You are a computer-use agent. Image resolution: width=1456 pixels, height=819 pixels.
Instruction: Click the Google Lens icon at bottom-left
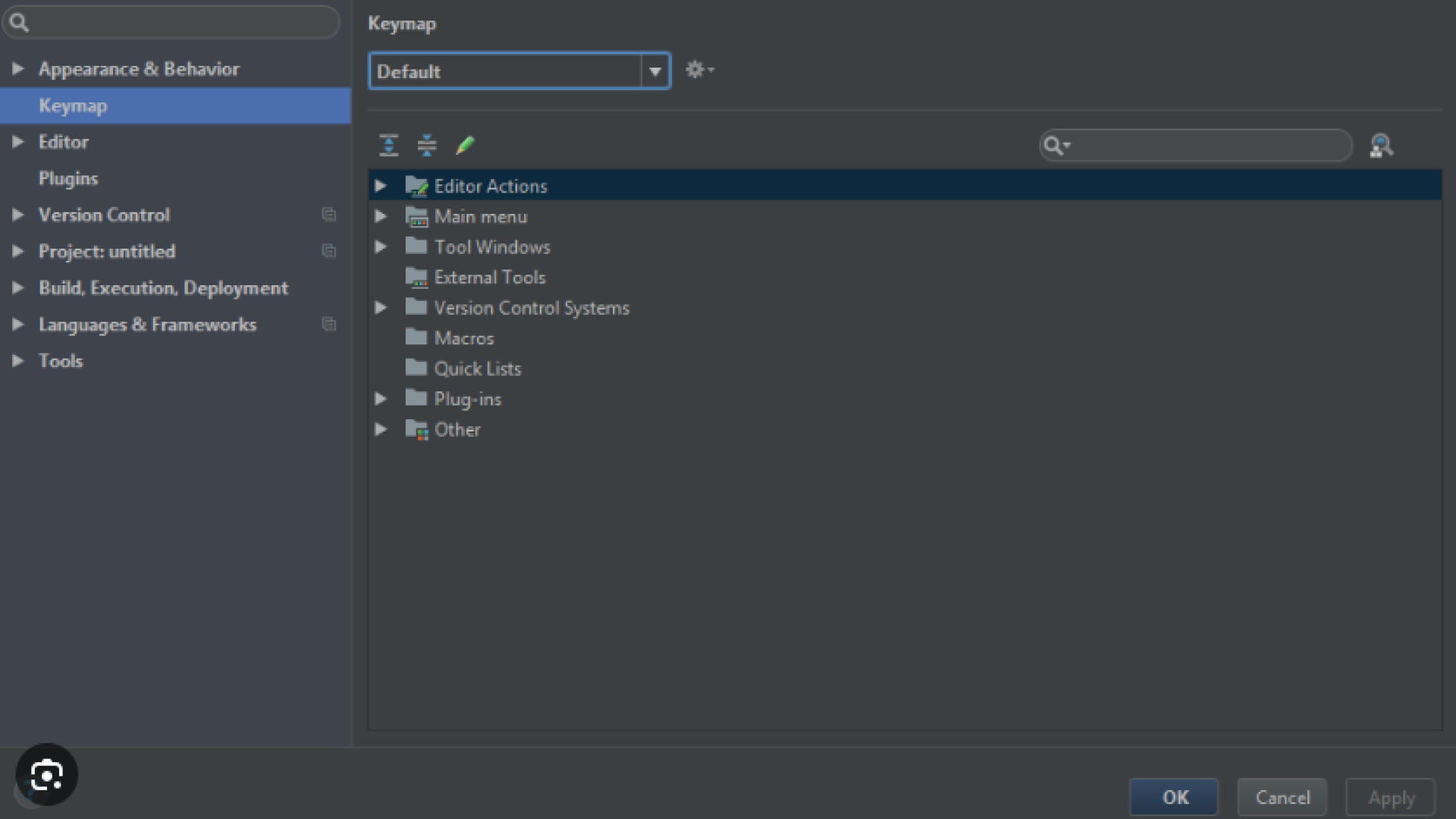46,774
